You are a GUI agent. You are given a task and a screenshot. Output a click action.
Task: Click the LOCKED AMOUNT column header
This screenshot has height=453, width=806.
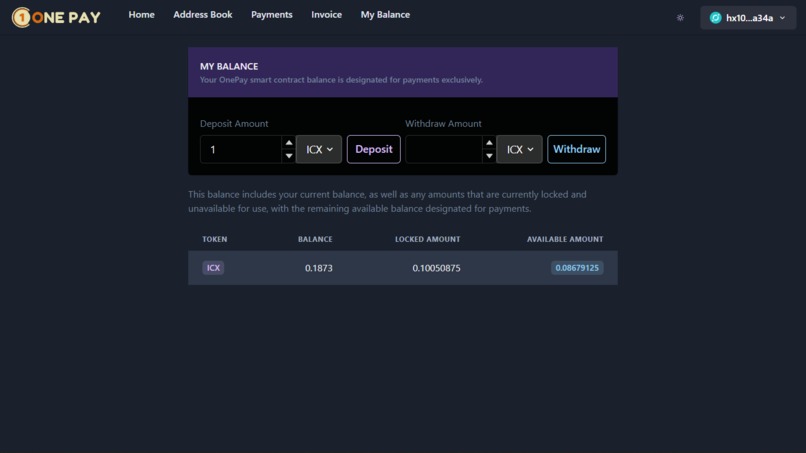click(427, 239)
